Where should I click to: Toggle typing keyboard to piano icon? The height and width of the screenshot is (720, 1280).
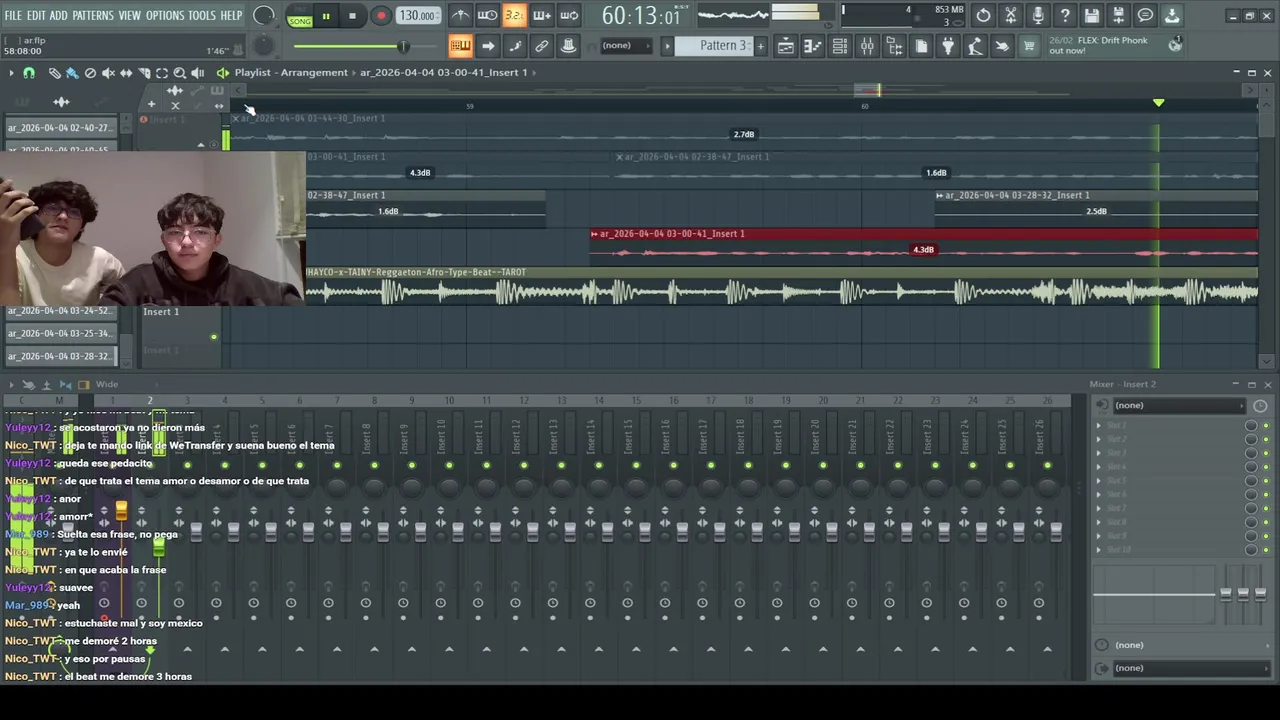click(460, 46)
